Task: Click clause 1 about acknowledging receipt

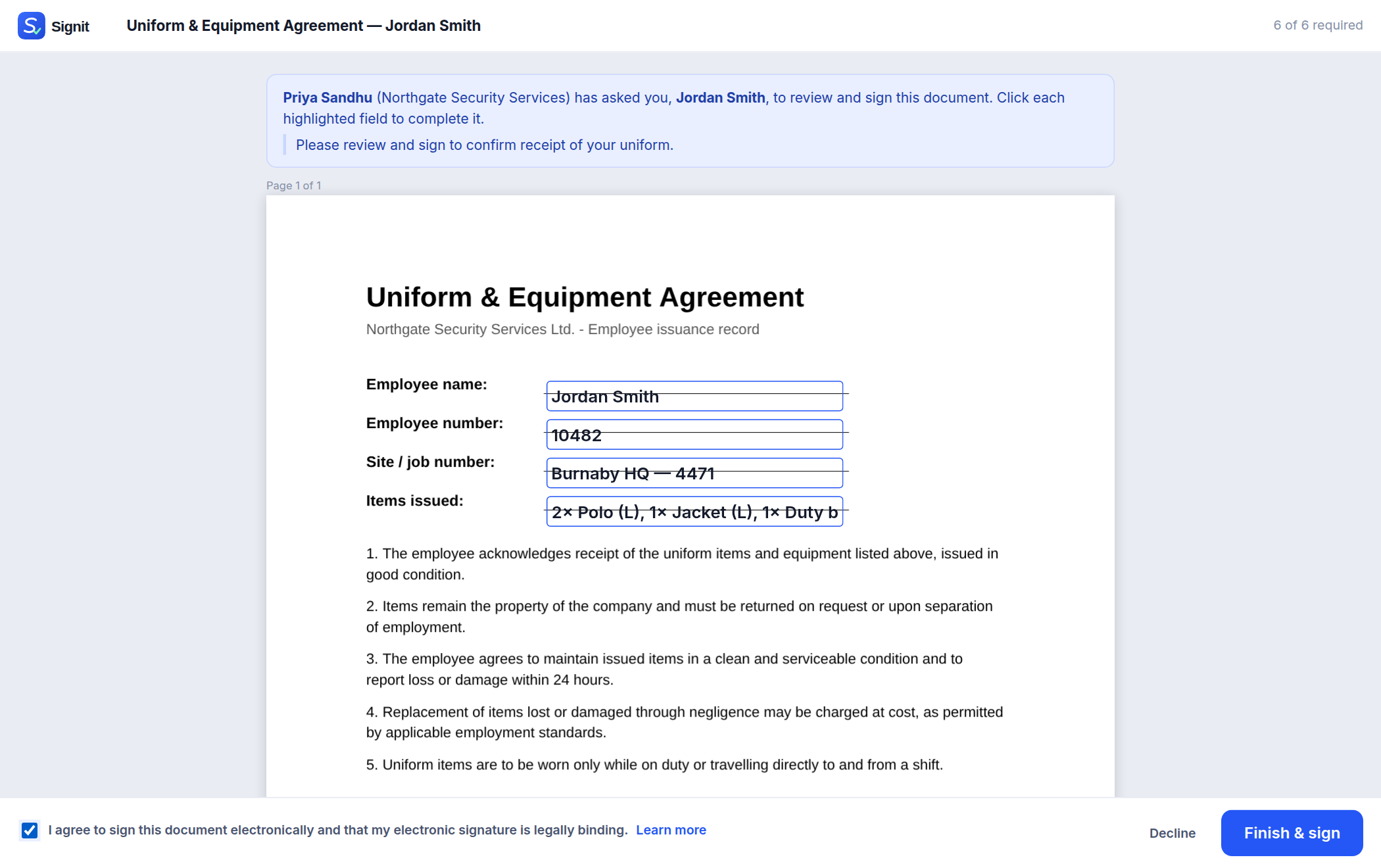Action: (682, 564)
